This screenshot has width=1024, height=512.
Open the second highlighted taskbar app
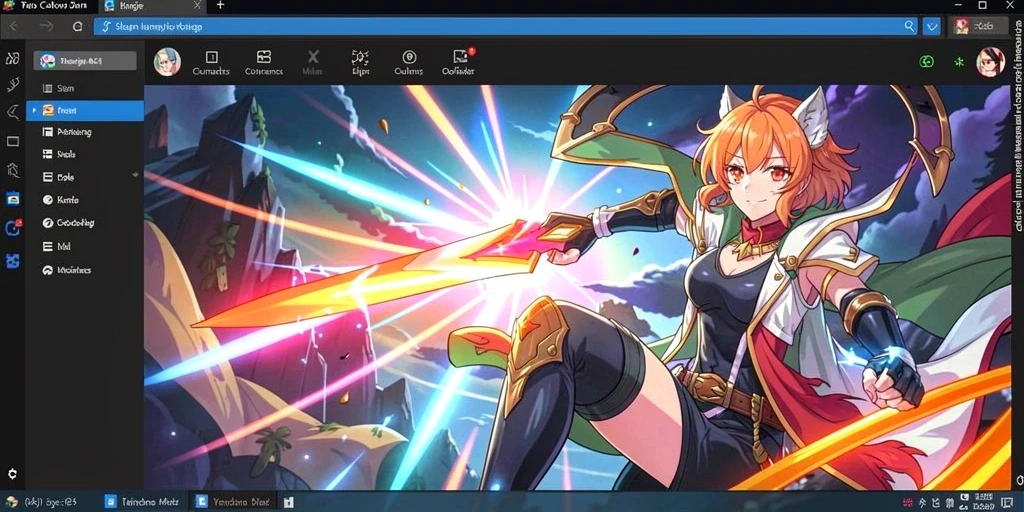pyautogui.click(x=232, y=502)
